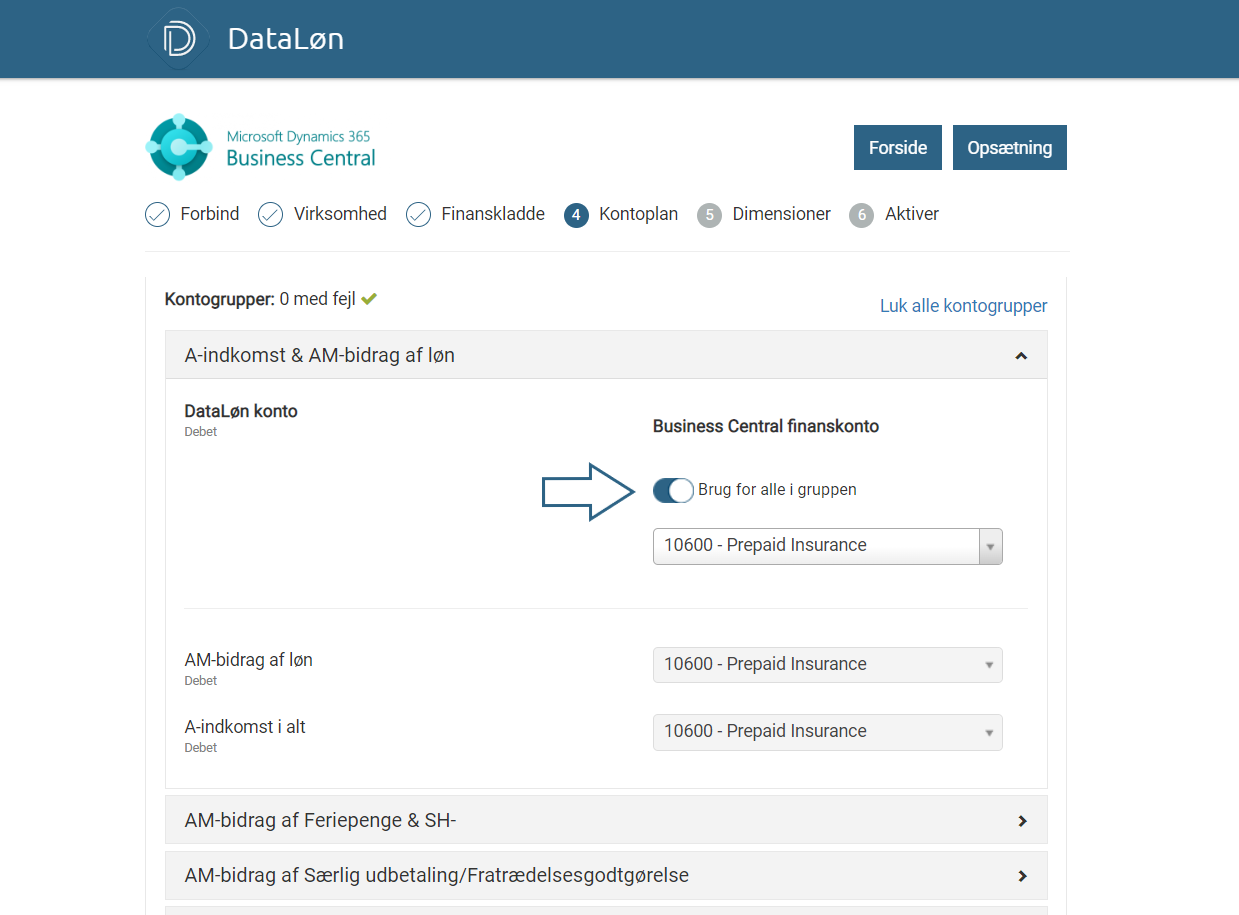
Task: Click Luk alle kontogrupper link
Action: point(964,306)
